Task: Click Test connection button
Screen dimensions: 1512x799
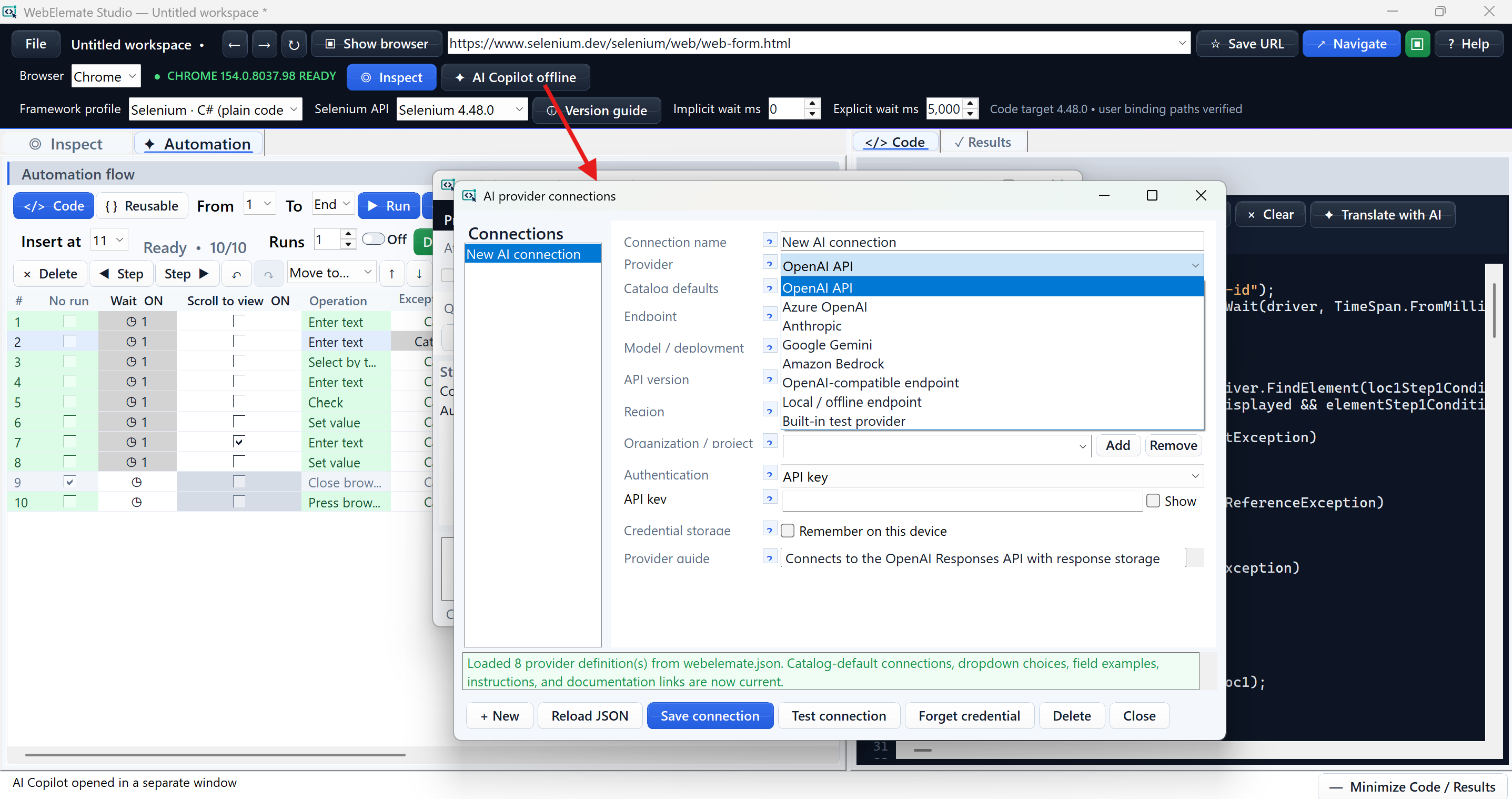Action: coord(838,716)
